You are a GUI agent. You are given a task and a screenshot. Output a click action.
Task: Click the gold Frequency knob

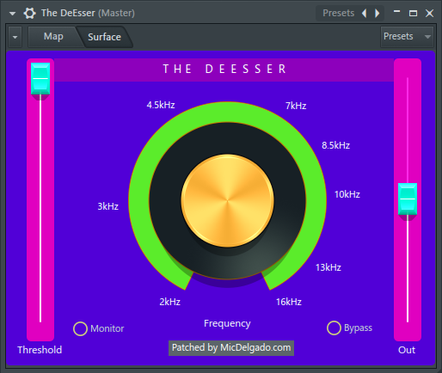click(x=227, y=201)
